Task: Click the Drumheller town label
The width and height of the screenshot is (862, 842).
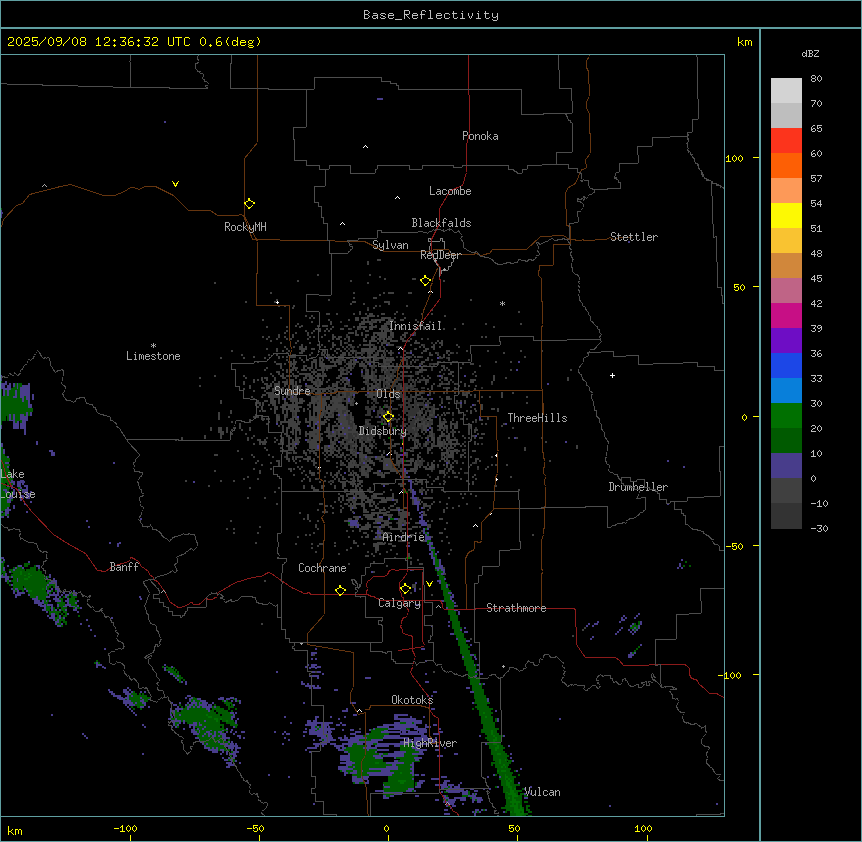Action: click(x=638, y=487)
